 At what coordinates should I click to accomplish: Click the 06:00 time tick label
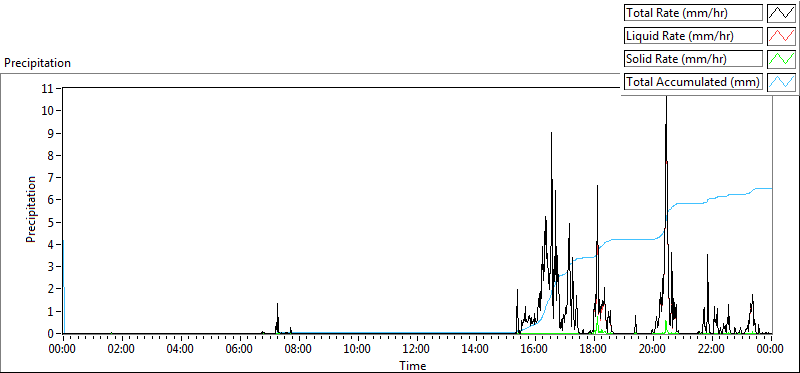240,349
